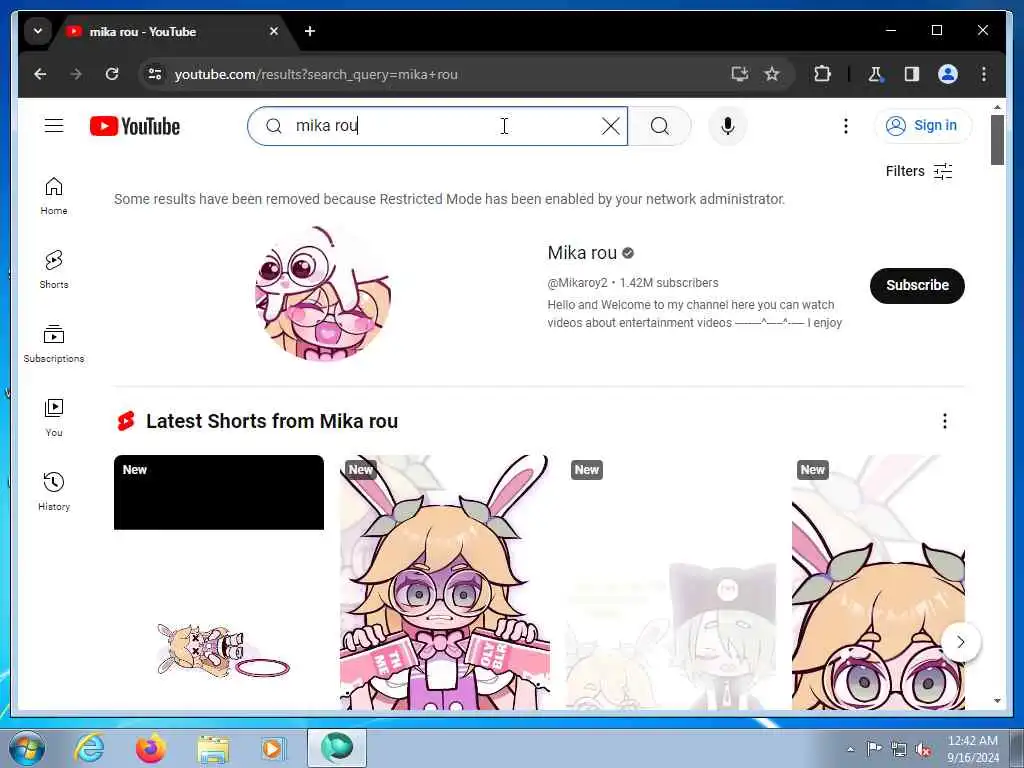Viewport: 1024px width, 768px height.
Task: Open the You section in the sidebar
Action: 54,417
